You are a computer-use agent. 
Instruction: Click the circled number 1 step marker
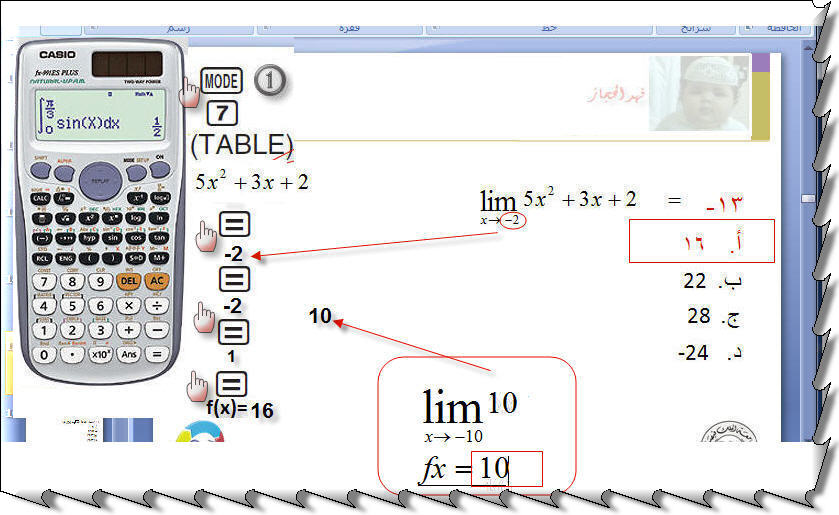pyautogui.click(x=268, y=81)
